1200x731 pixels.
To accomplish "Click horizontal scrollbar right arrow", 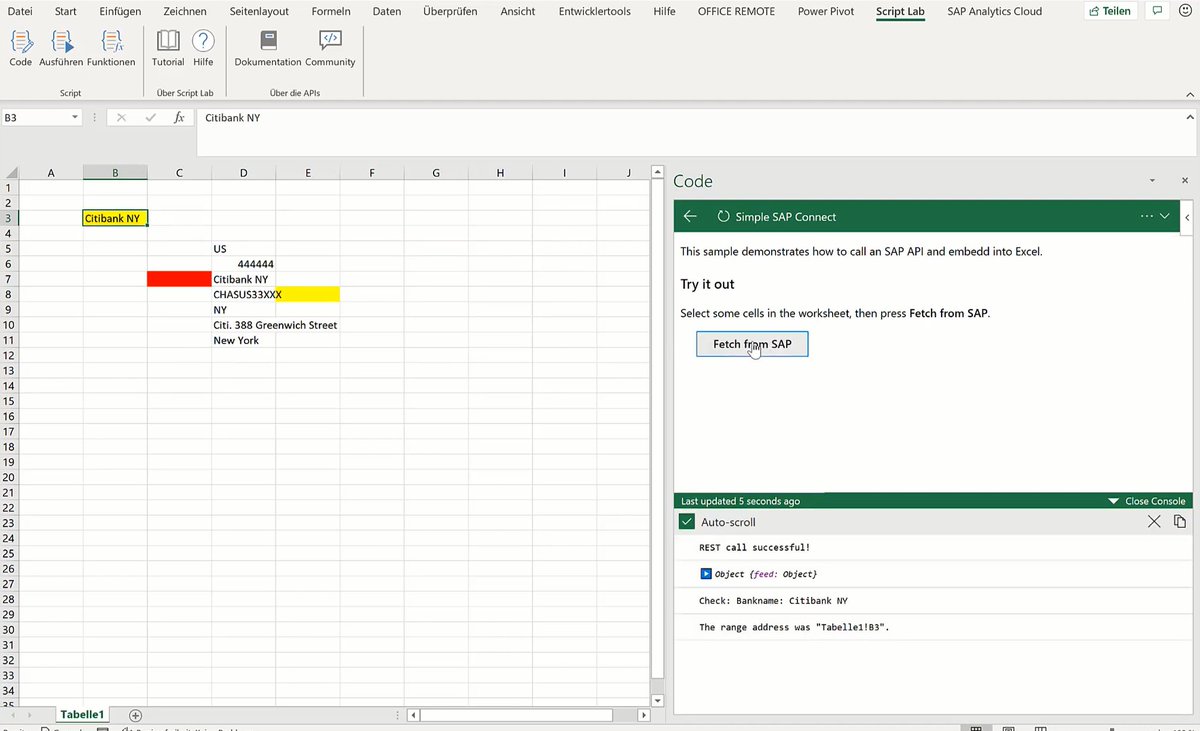I will click(x=645, y=716).
